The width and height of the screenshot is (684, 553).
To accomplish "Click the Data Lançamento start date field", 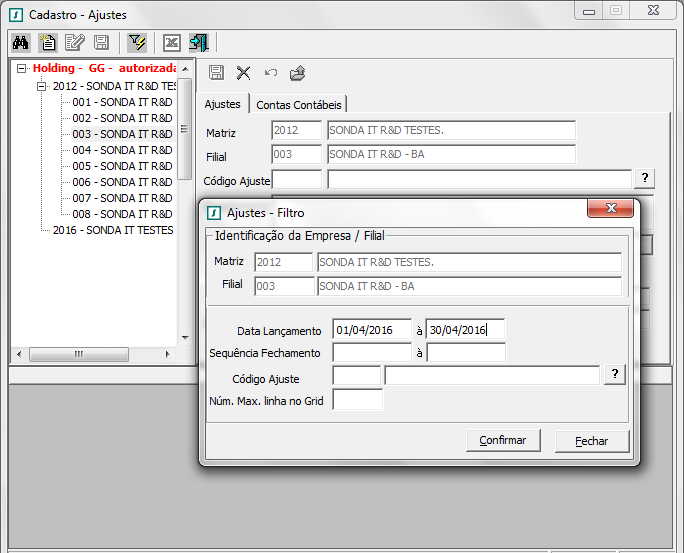I will coord(372,330).
